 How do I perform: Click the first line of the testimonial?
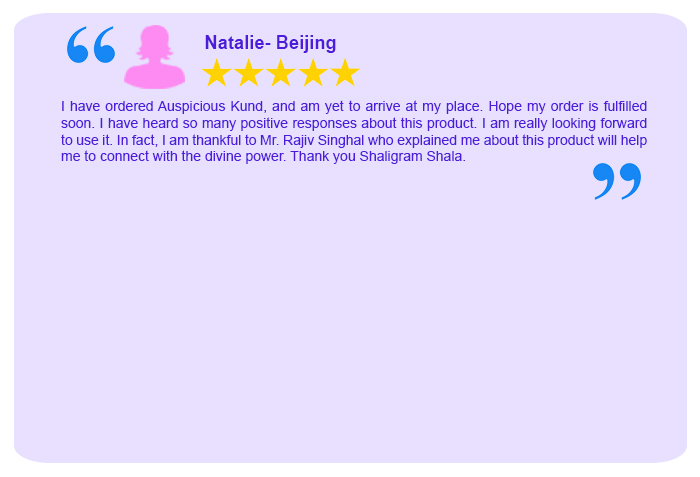354,107
